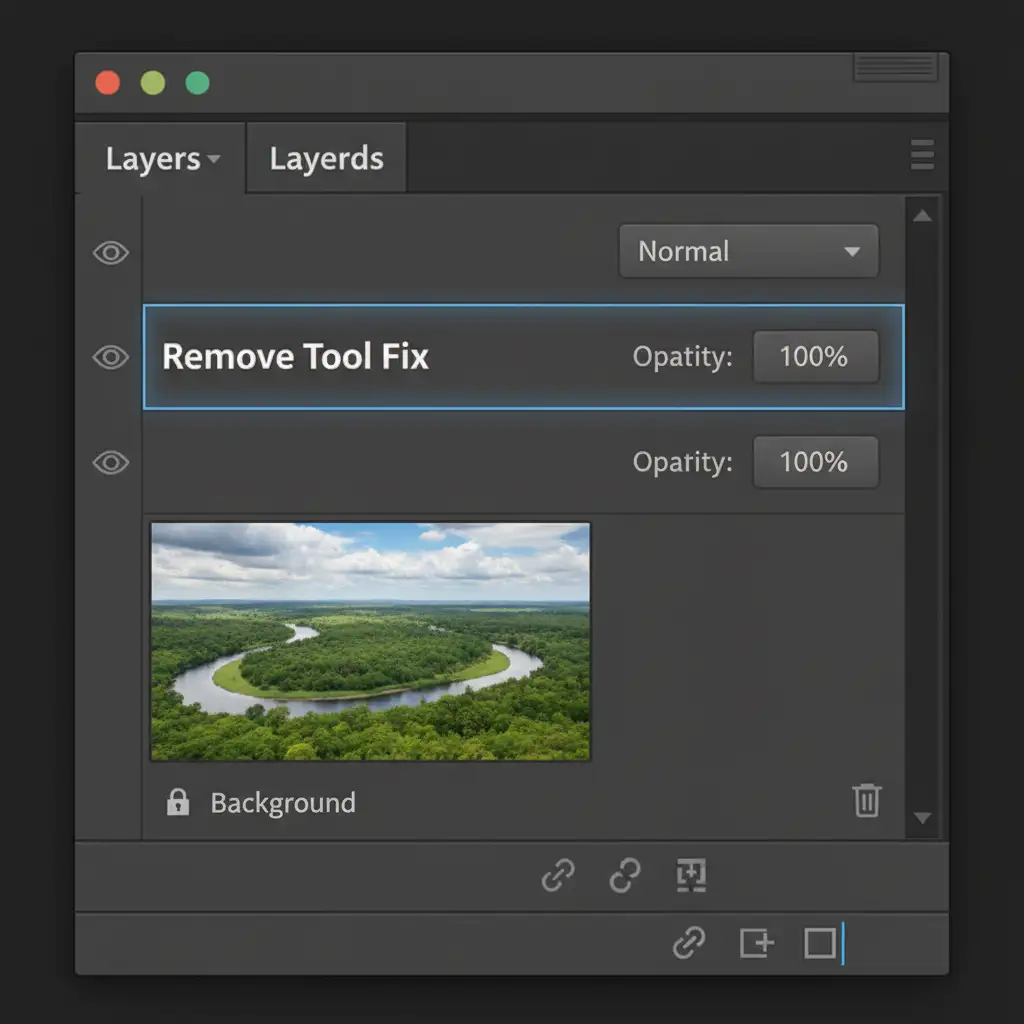Image resolution: width=1024 pixels, height=1024 pixels.
Task: Toggle visibility eye of the layer below Remove Tool Fix
Action: point(111,462)
